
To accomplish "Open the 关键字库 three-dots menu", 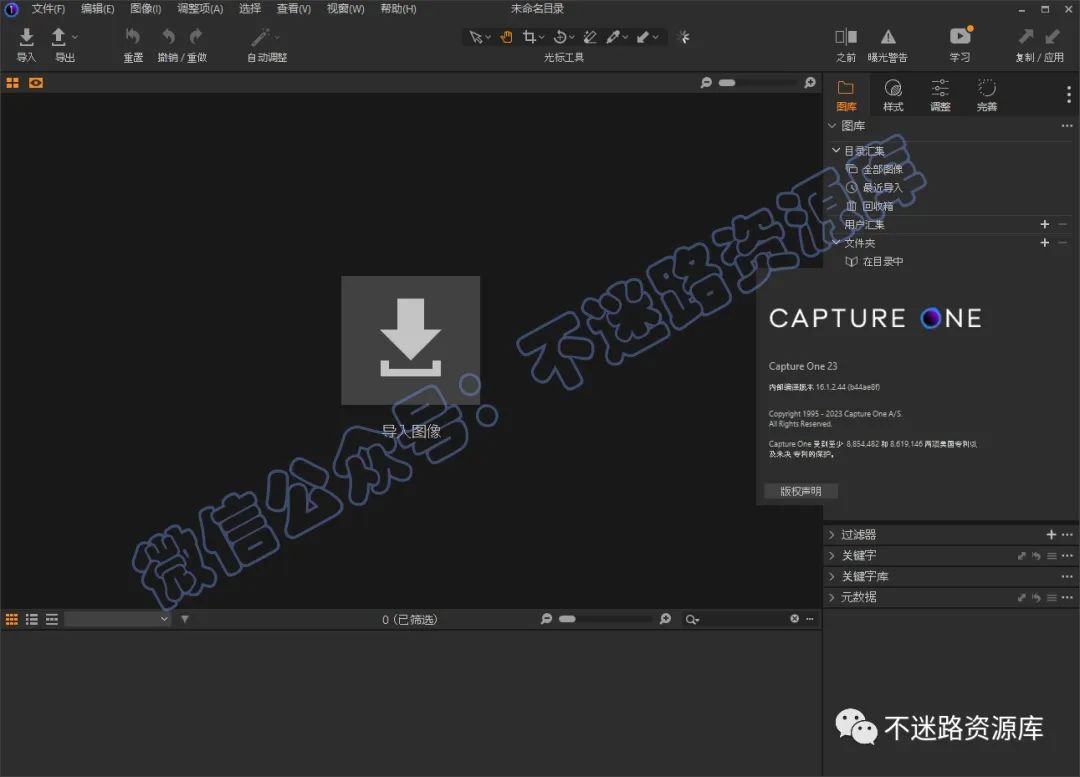I will pos(1067,577).
